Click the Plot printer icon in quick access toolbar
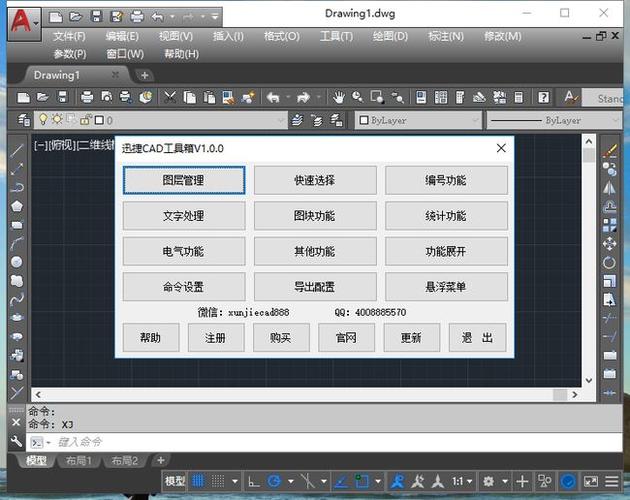This screenshot has height=500, width=630. (x=137, y=16)
